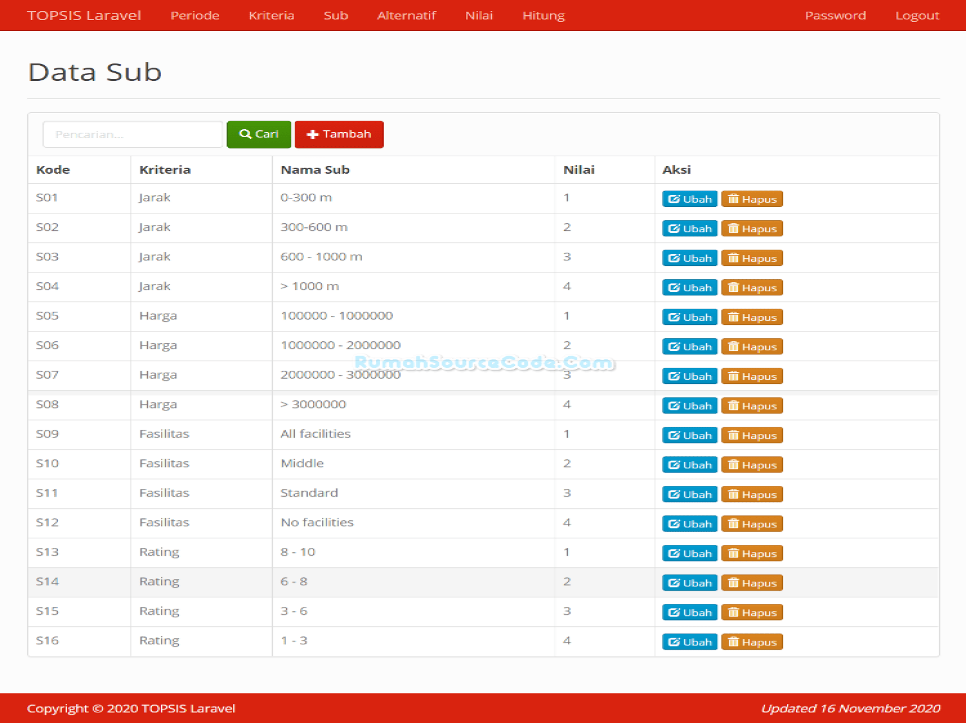The width and height of the screenshot is (966, 723).
Task: Edit the S10 Middle row
Action: (689, 465)
